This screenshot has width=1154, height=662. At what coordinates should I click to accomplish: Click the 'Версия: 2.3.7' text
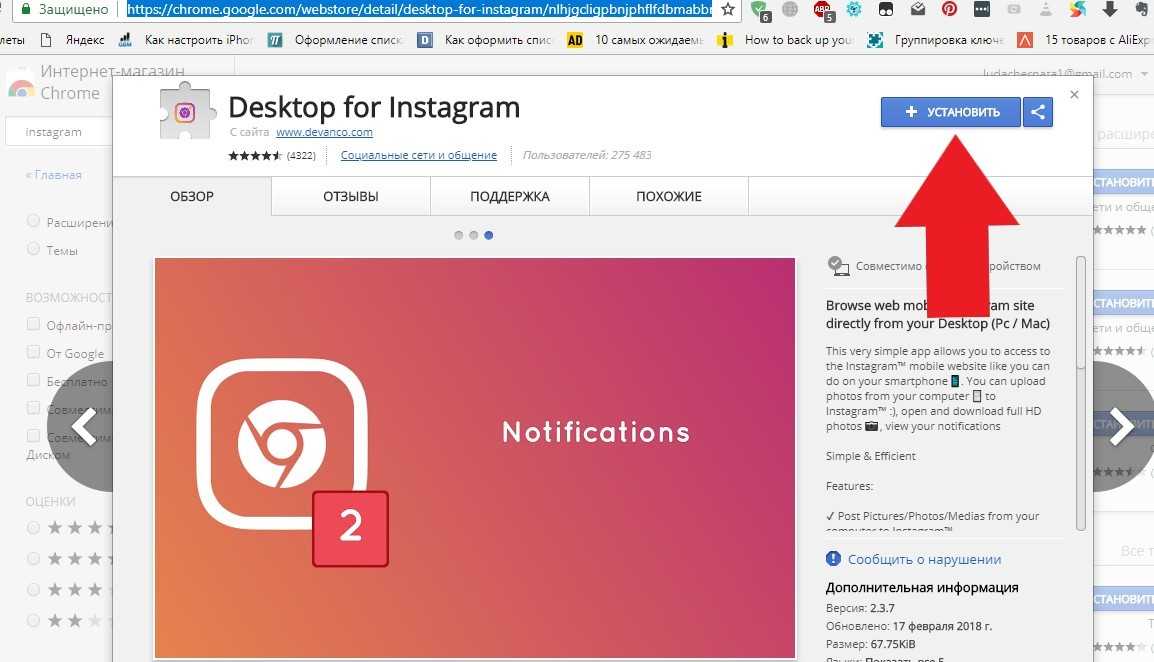[860, 608]
